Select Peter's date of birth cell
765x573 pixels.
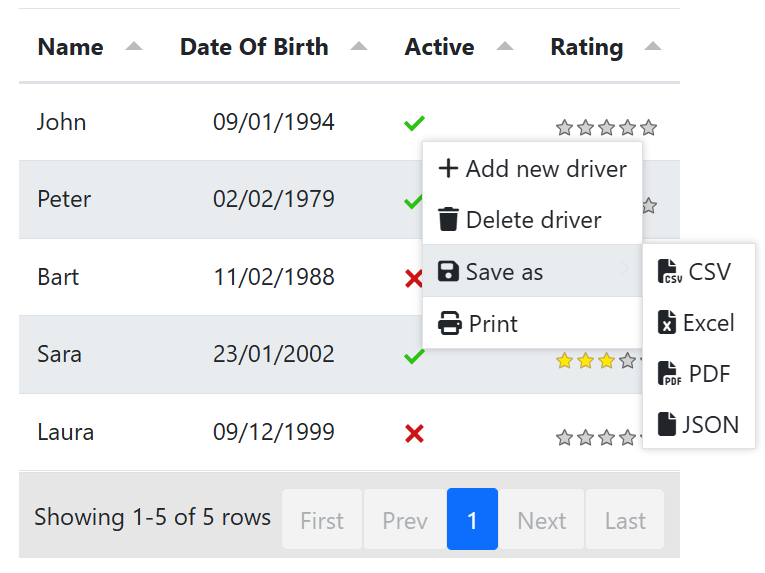[x=273, y=199]
